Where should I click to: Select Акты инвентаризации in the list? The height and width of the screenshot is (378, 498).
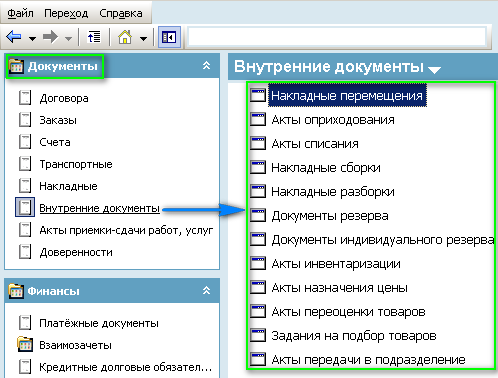click(x=336, y=264)
